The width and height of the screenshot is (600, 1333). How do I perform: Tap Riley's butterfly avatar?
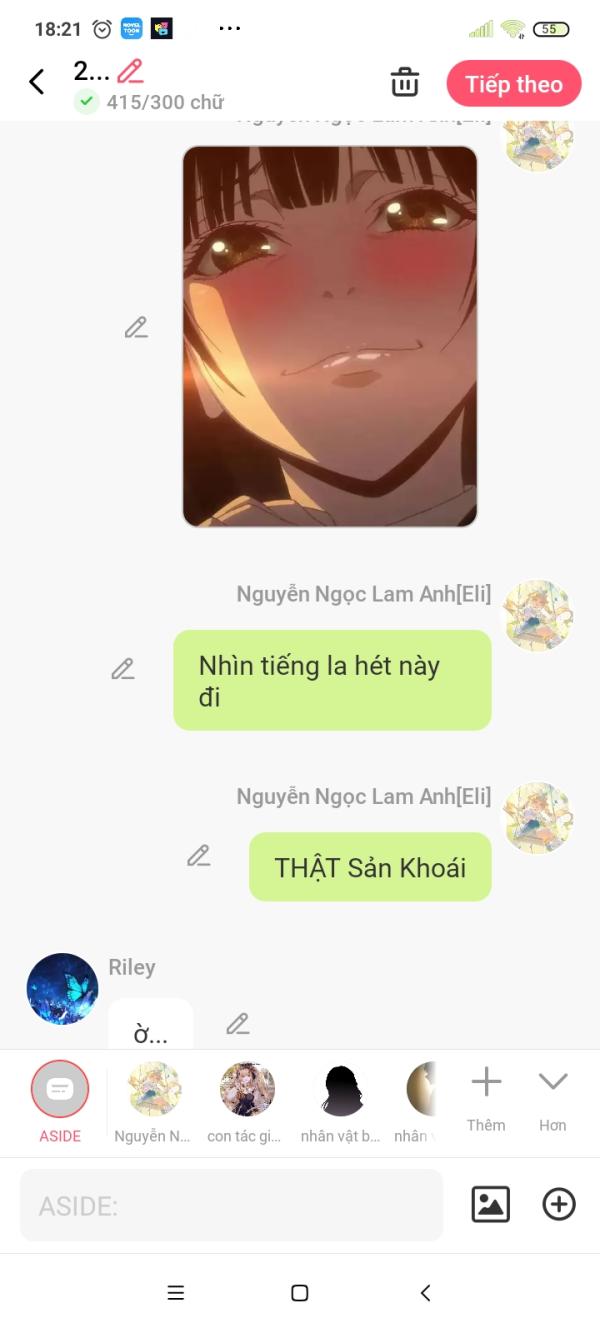click(x=62, y=988)
